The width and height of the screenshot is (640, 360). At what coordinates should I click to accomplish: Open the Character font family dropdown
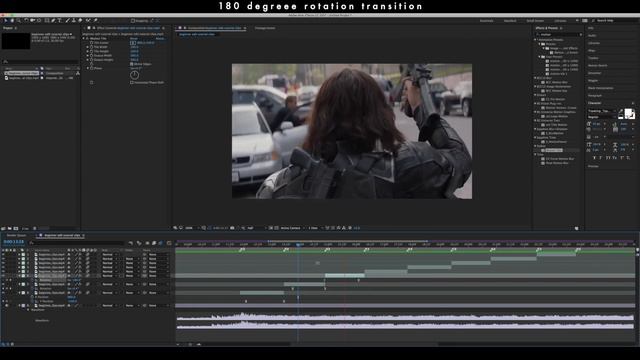tap(602, 111)
